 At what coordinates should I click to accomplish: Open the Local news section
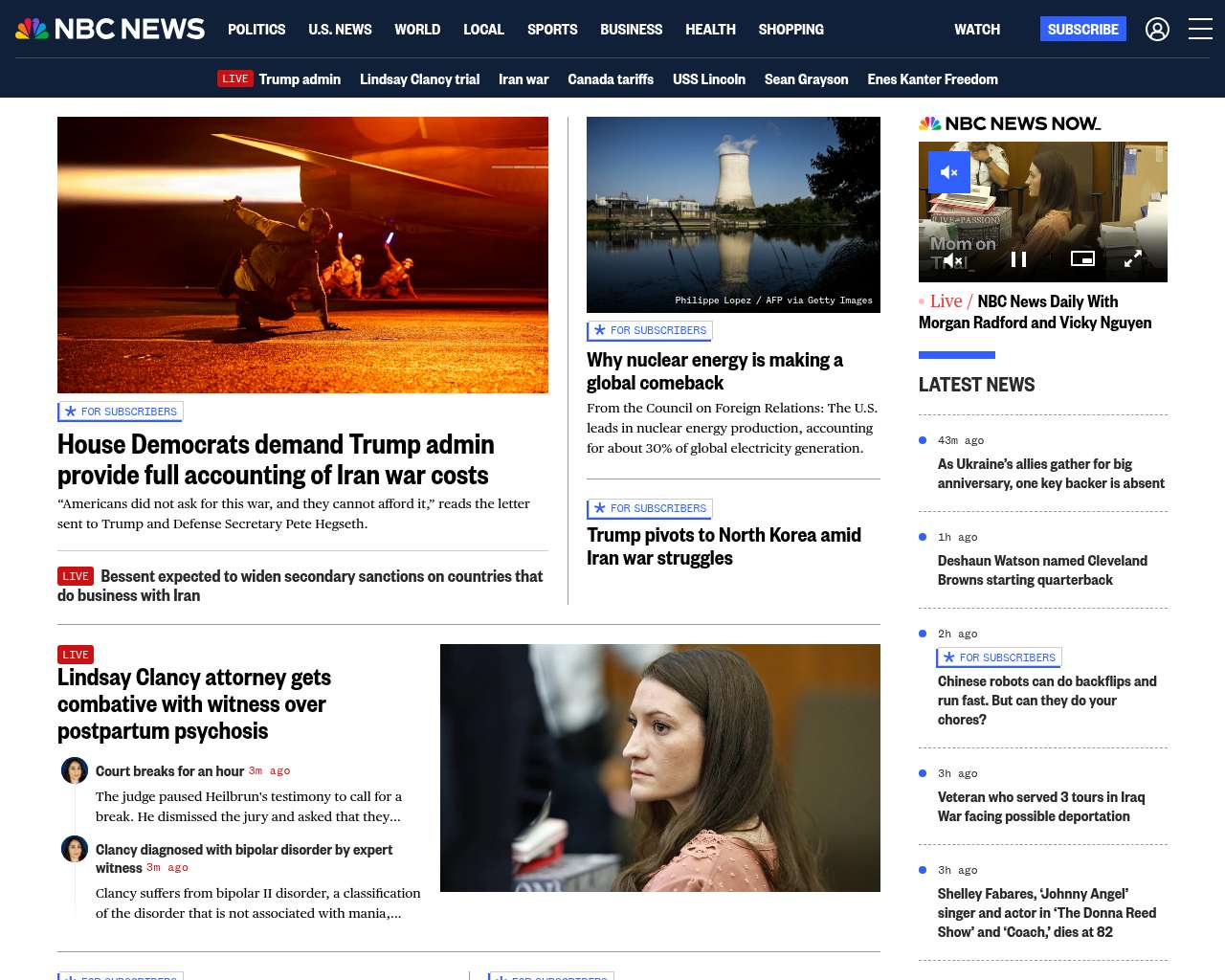pos(483,30)
